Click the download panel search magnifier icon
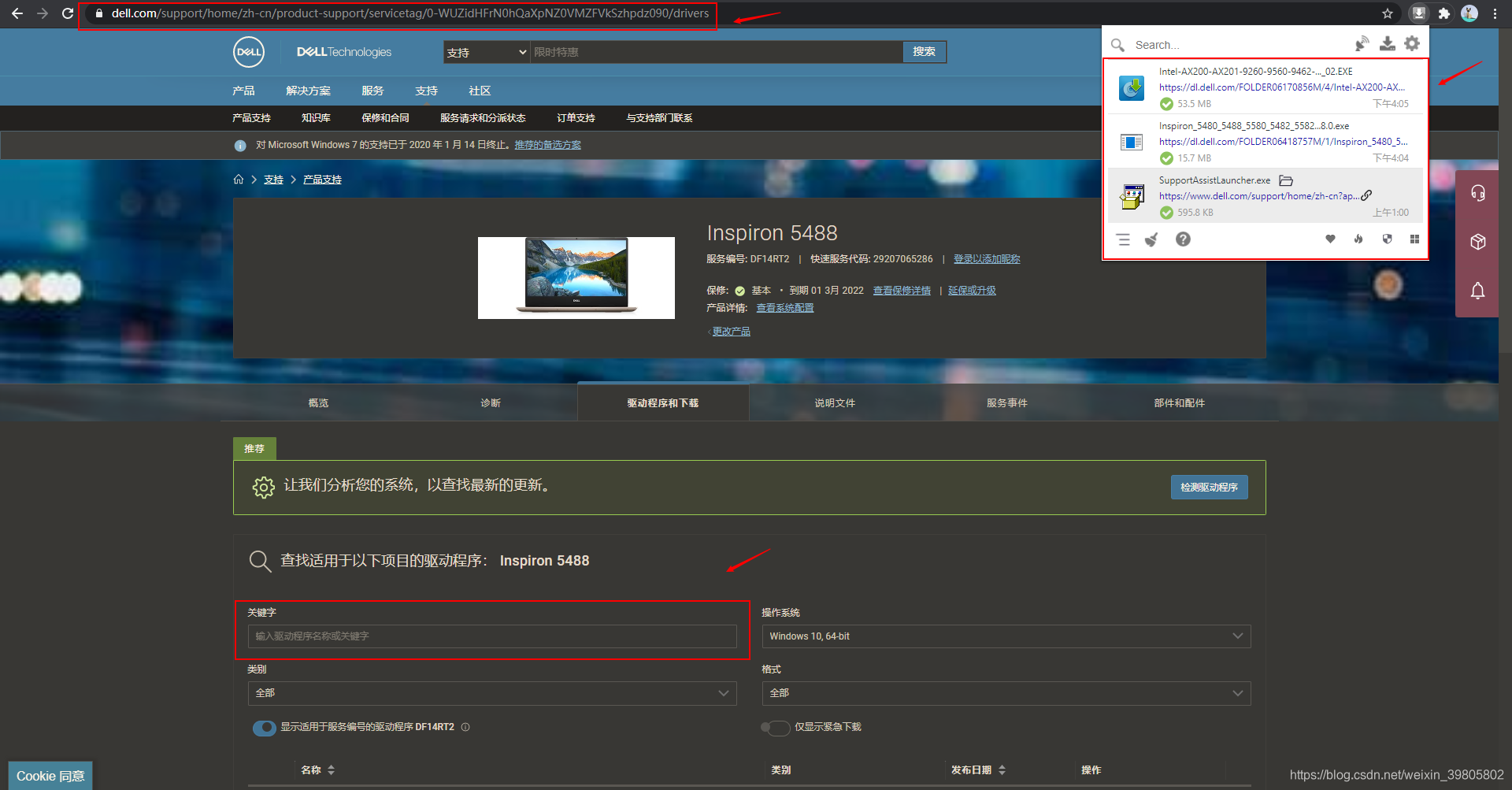The width and height of the screenshot is (1512, 790). tap(1117, 45)
